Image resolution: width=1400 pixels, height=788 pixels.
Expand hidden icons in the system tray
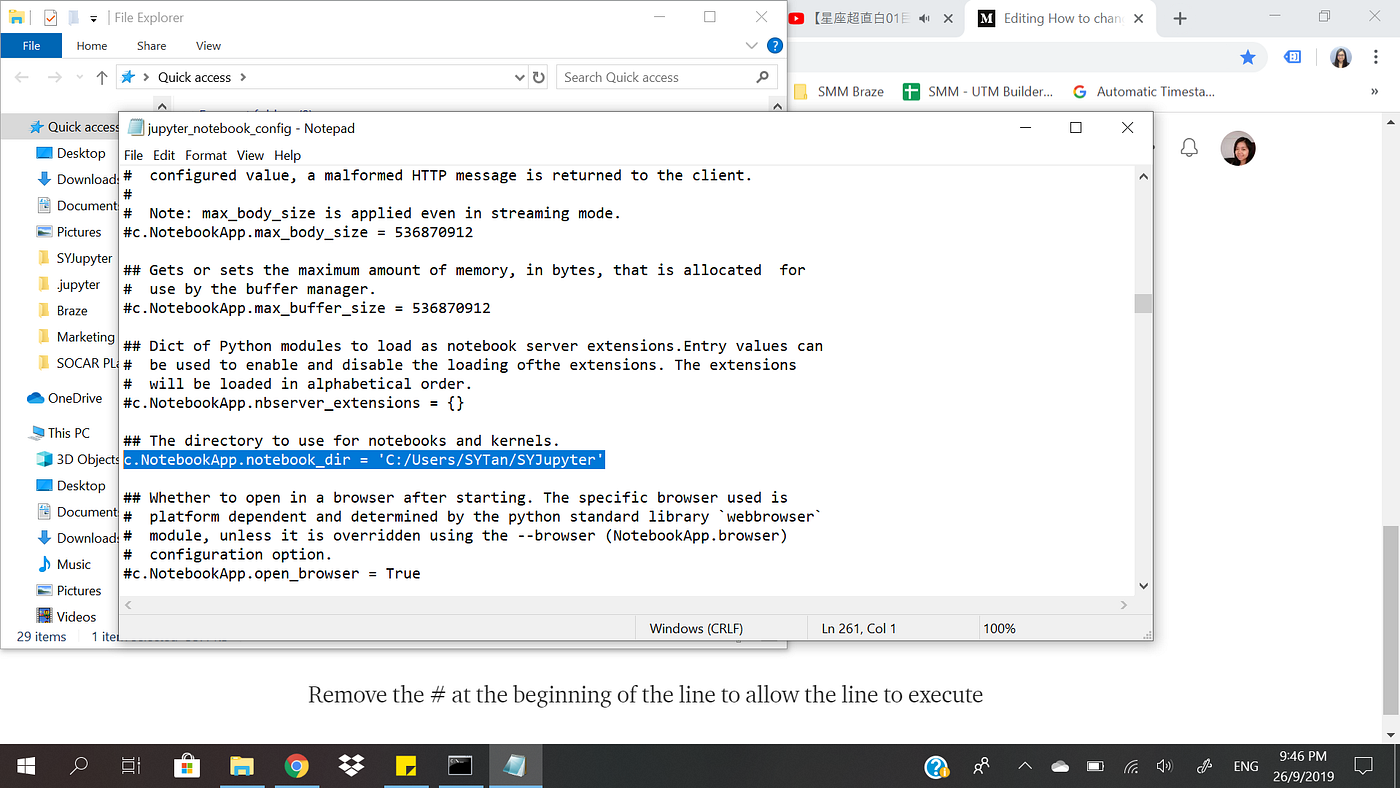point(1025,765)
